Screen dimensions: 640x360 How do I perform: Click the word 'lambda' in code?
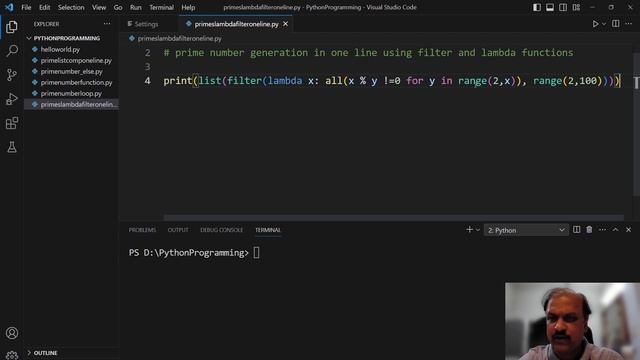(x=285, y=81)
